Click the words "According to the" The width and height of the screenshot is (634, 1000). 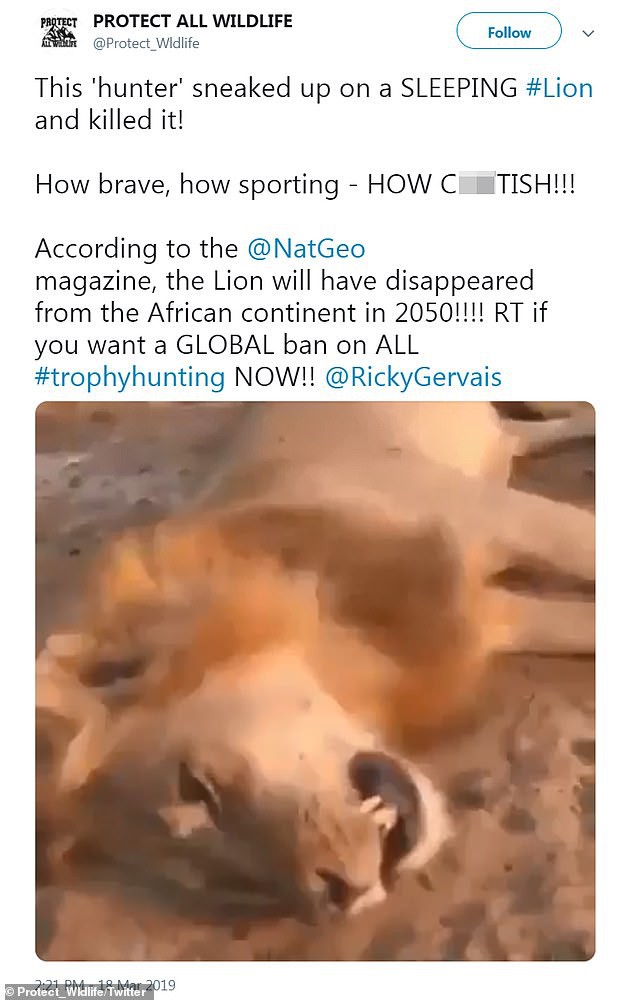136,249
